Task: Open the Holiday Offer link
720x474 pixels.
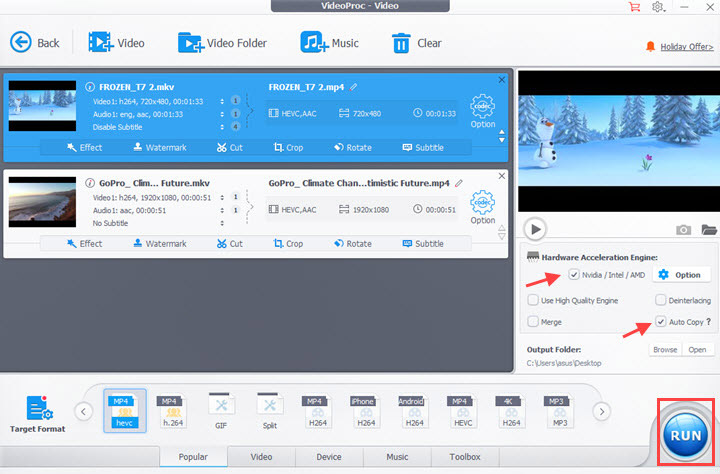Action: (686, 46)
